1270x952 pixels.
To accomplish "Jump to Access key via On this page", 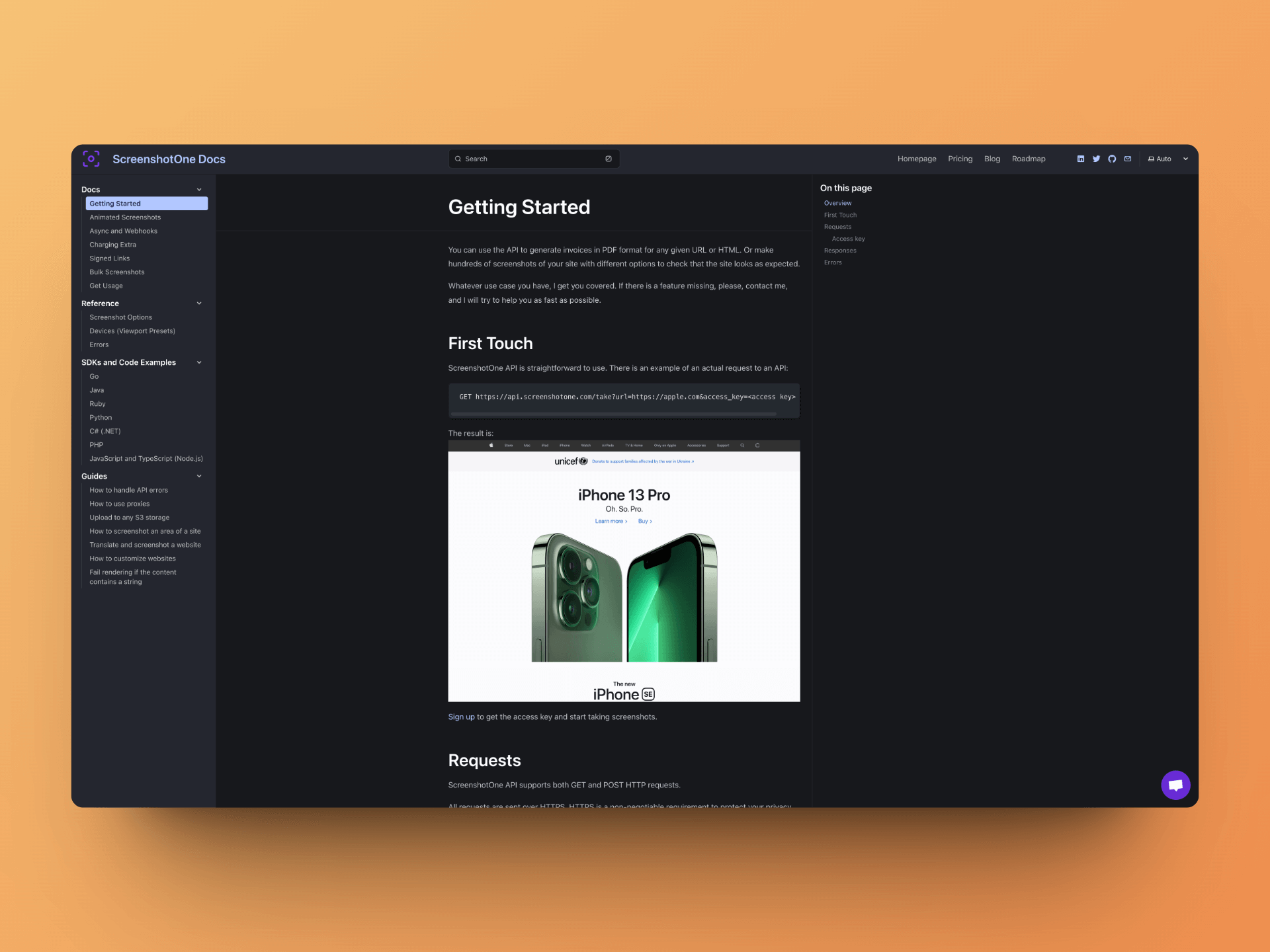I will [x=847, y=239].
